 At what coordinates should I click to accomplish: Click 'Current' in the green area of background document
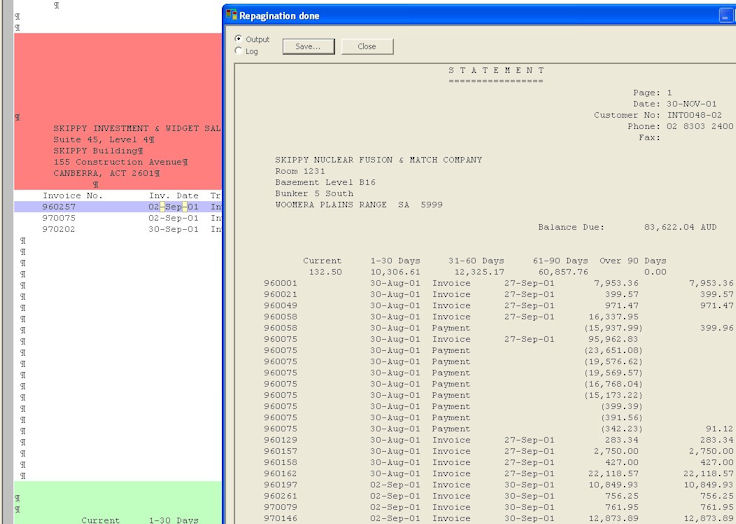pyautogui.click(x=100, y=520)
